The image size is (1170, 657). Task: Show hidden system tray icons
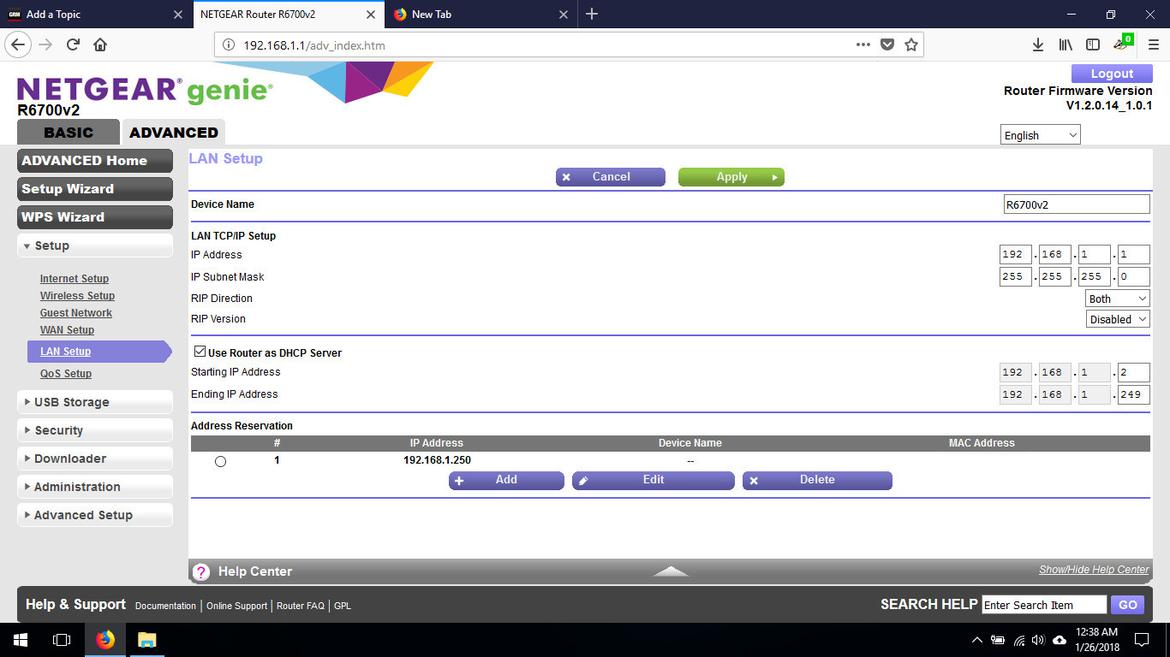977,640
